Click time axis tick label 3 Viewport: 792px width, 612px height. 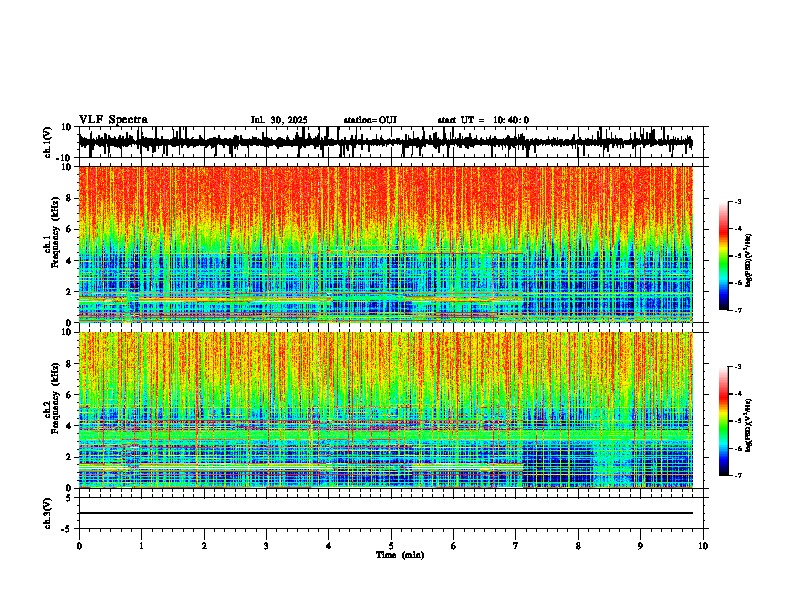click(266, 546)
